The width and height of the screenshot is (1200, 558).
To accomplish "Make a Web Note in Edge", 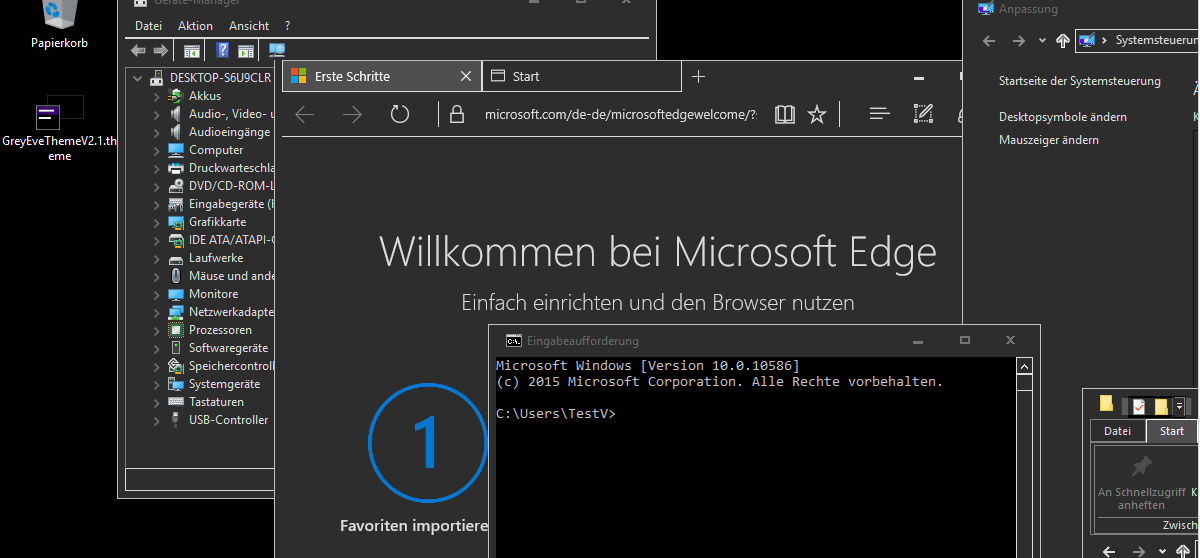I will coord(924,114).
